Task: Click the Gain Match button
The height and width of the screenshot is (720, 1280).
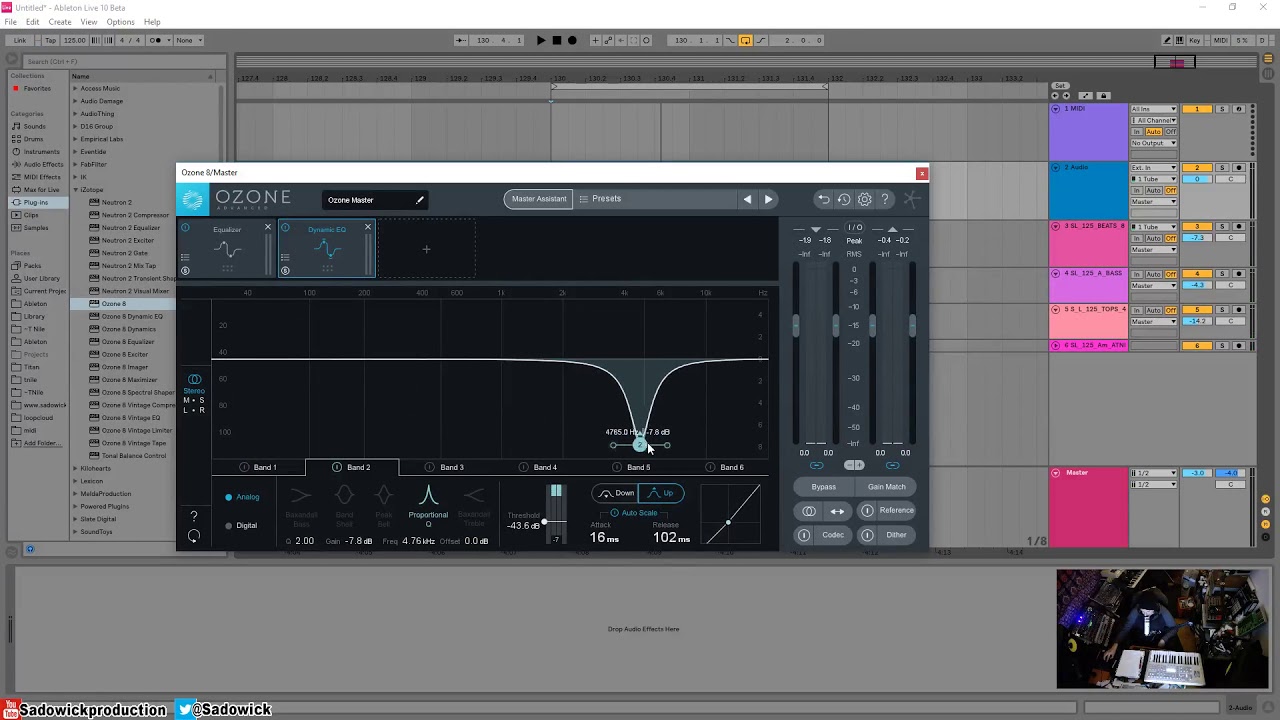Action: click(x=887, y=487)
